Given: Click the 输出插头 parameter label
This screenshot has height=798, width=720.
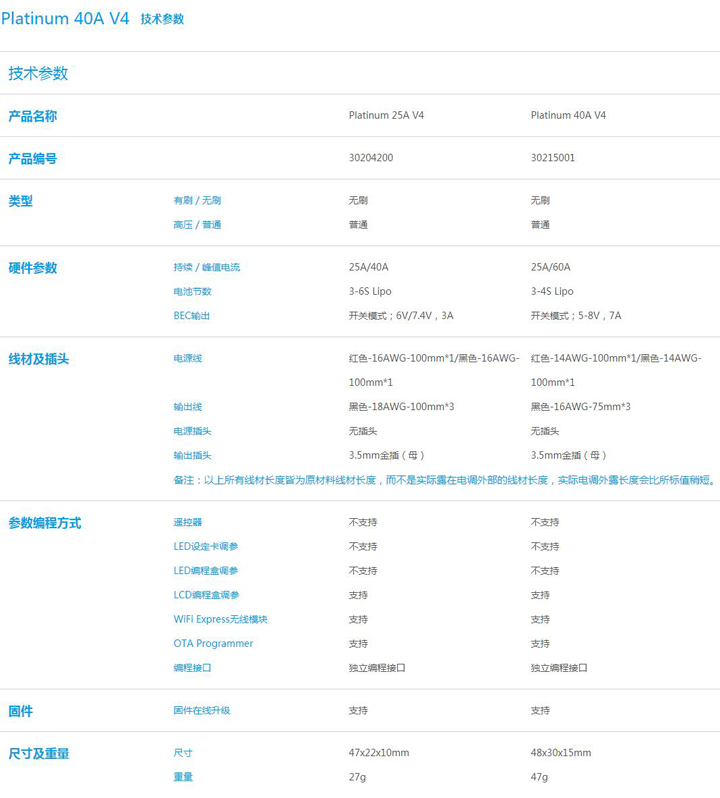Looking at the screenshot, I should [x=192, y=455].
